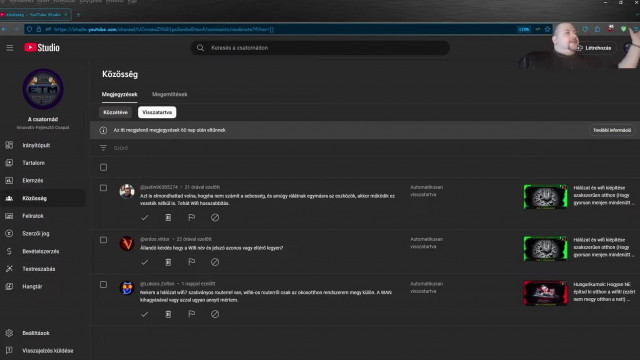Report the Wifi név és jelszó comment
640x360 pixels.
point(191,262)
